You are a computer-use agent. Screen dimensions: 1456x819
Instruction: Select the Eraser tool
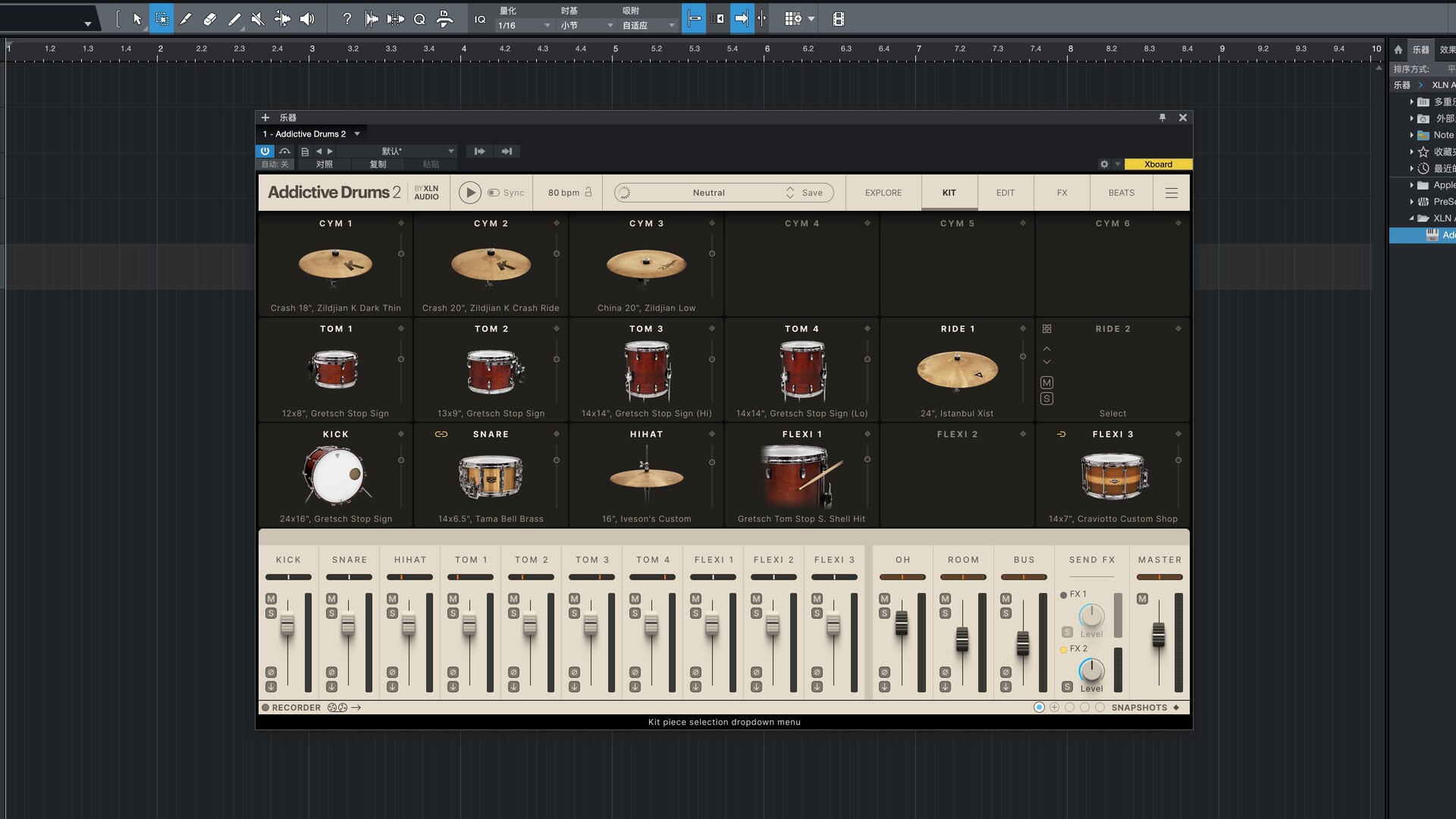210,19
